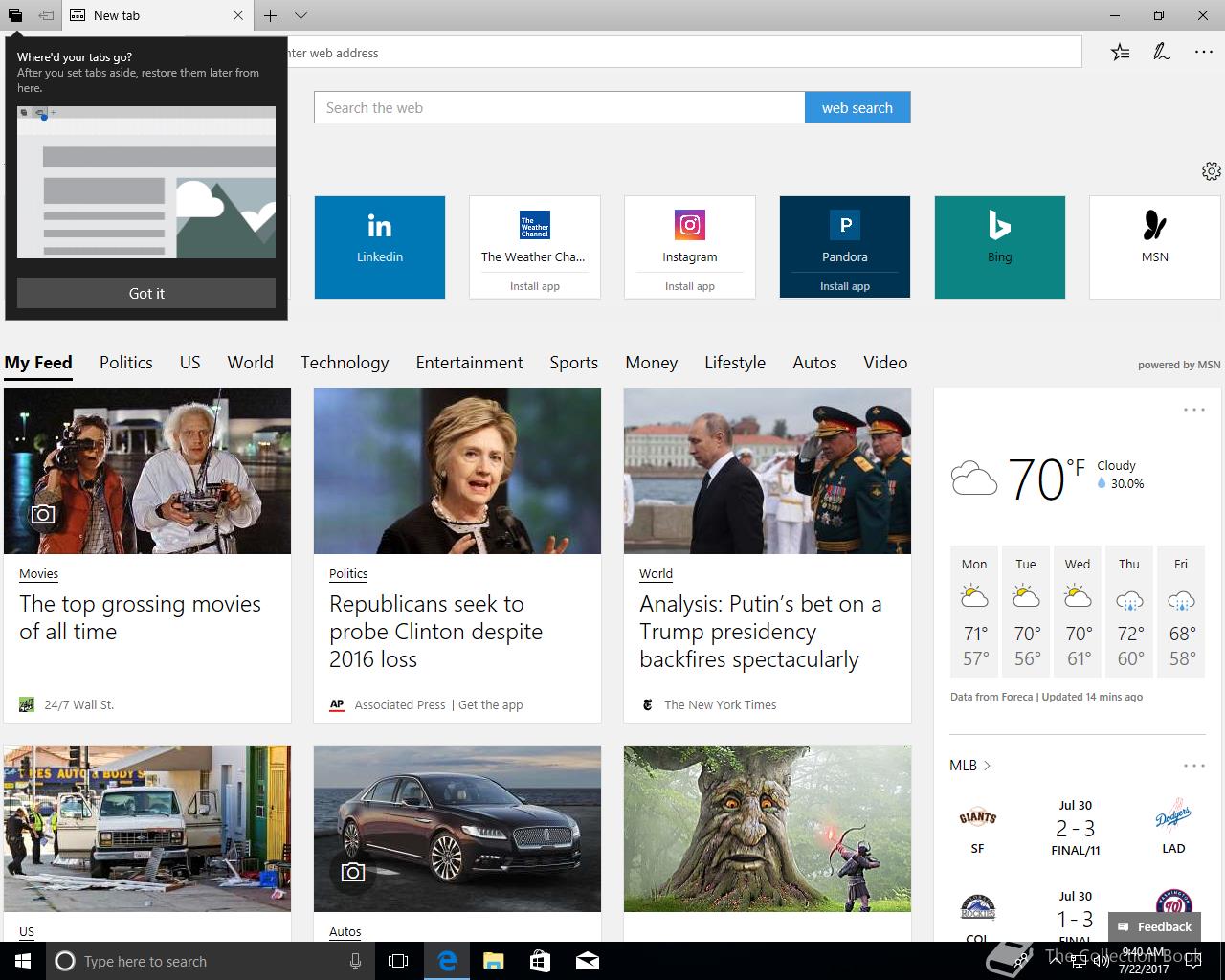Open Microsoft Edge taskbar icon
1225x980 pixels.
point(446,961)
